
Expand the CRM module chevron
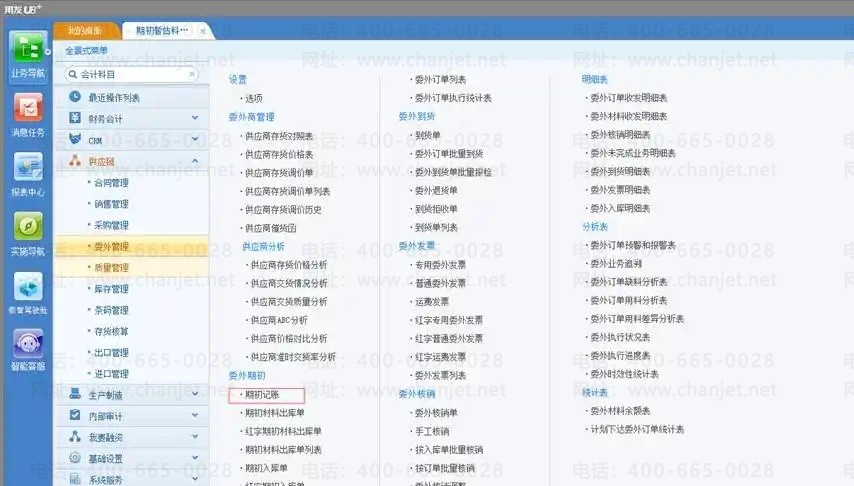195,141
